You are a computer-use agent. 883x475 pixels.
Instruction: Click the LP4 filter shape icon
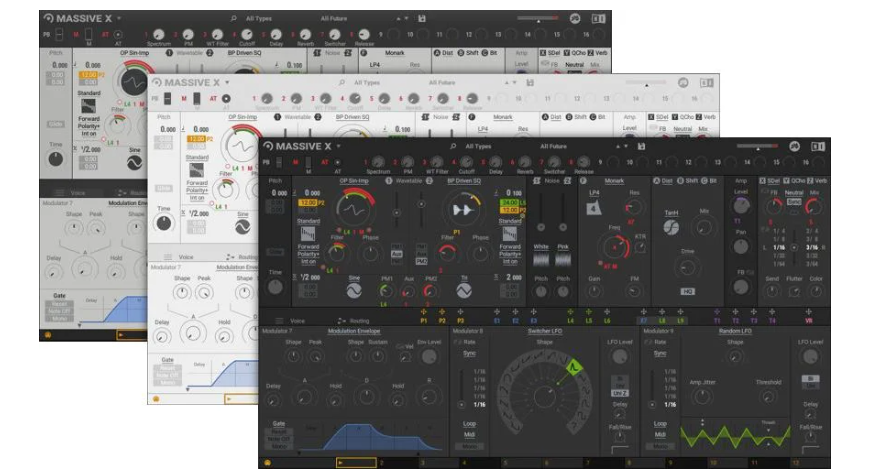click(594, 208)
